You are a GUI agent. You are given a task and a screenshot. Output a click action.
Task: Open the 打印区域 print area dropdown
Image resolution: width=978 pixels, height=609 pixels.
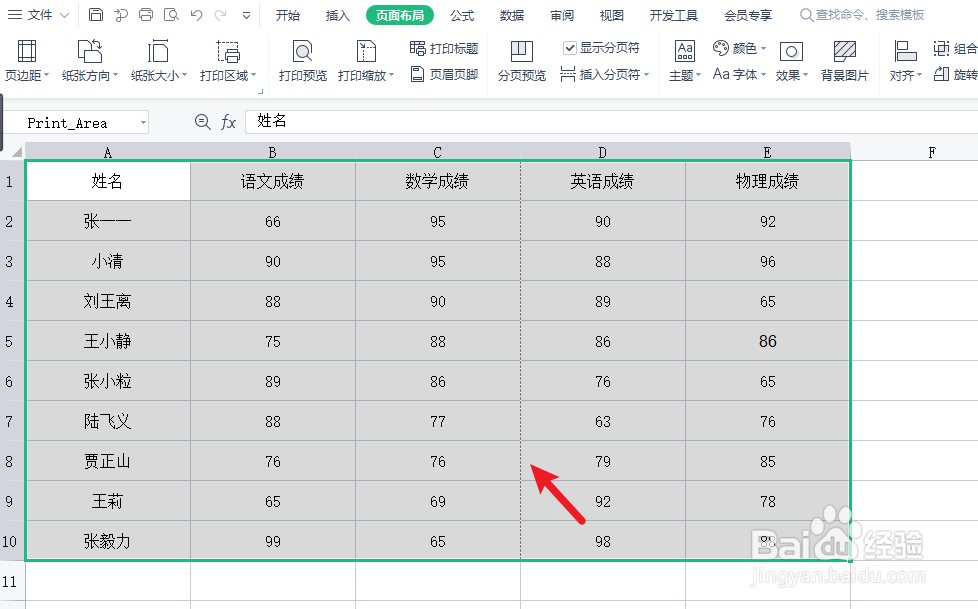click(x=228, y=60)
